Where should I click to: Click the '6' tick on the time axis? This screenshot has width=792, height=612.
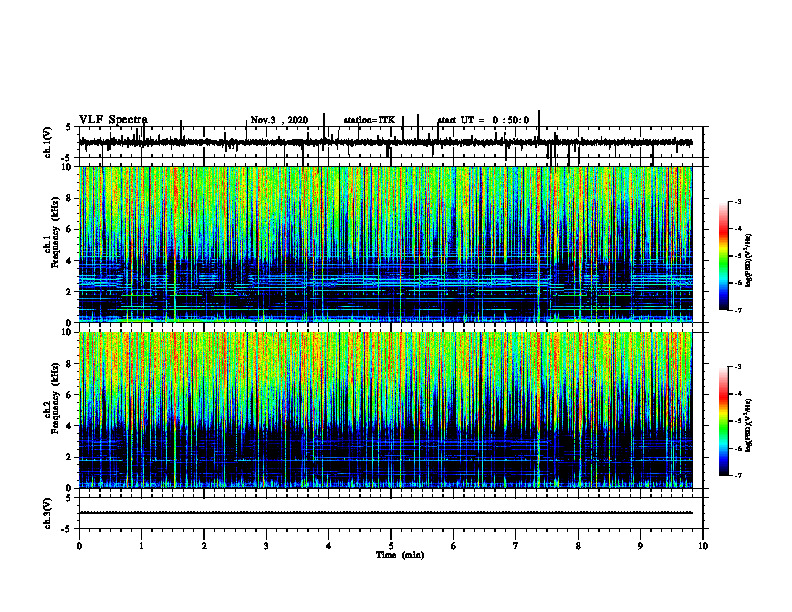point(454,546)
